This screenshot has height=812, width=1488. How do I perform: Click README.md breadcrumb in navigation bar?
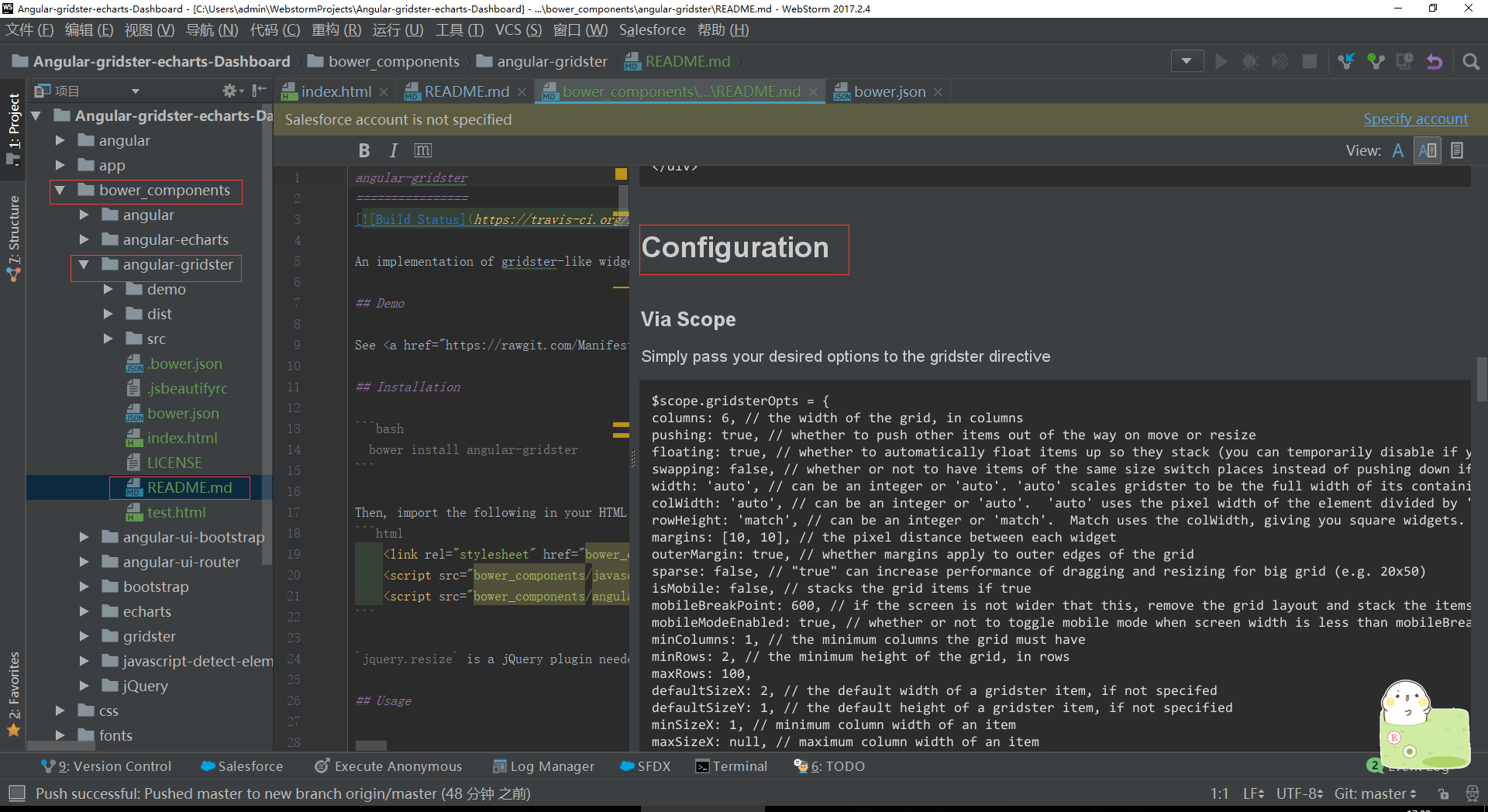coord(677,61)
